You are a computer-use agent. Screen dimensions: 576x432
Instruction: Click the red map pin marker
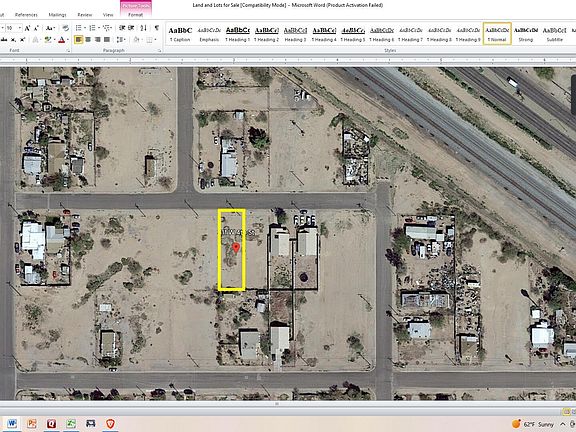(x=236, y=248)
